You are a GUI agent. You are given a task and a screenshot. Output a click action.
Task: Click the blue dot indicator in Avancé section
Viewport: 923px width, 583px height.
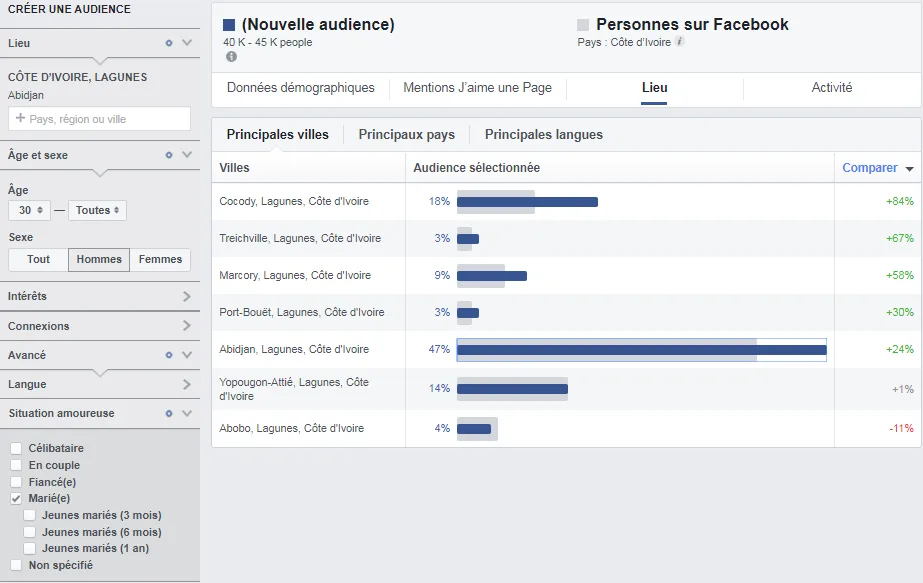point(169,355)
